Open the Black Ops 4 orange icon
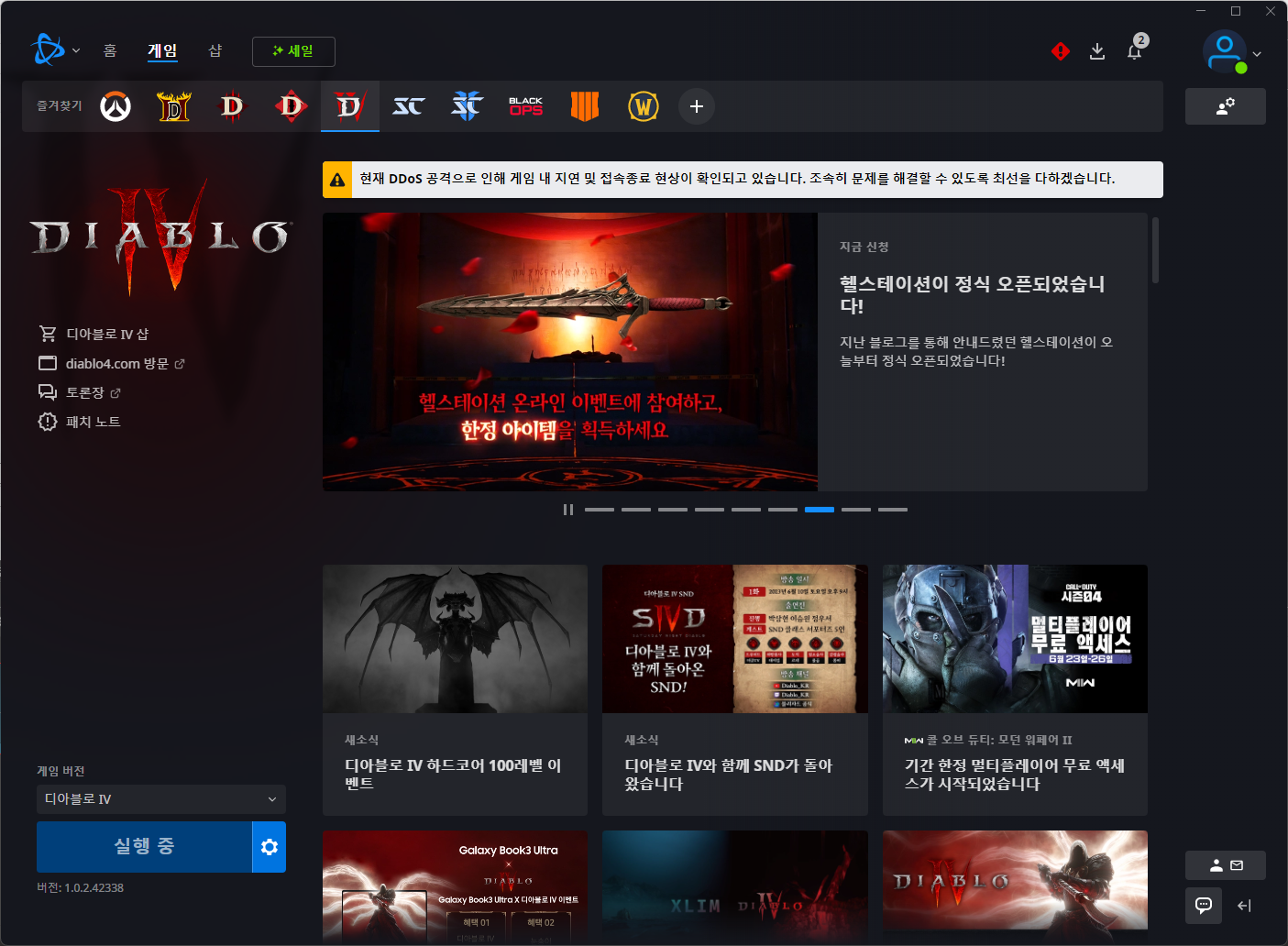1288x946 pixels. click(585, 106)
